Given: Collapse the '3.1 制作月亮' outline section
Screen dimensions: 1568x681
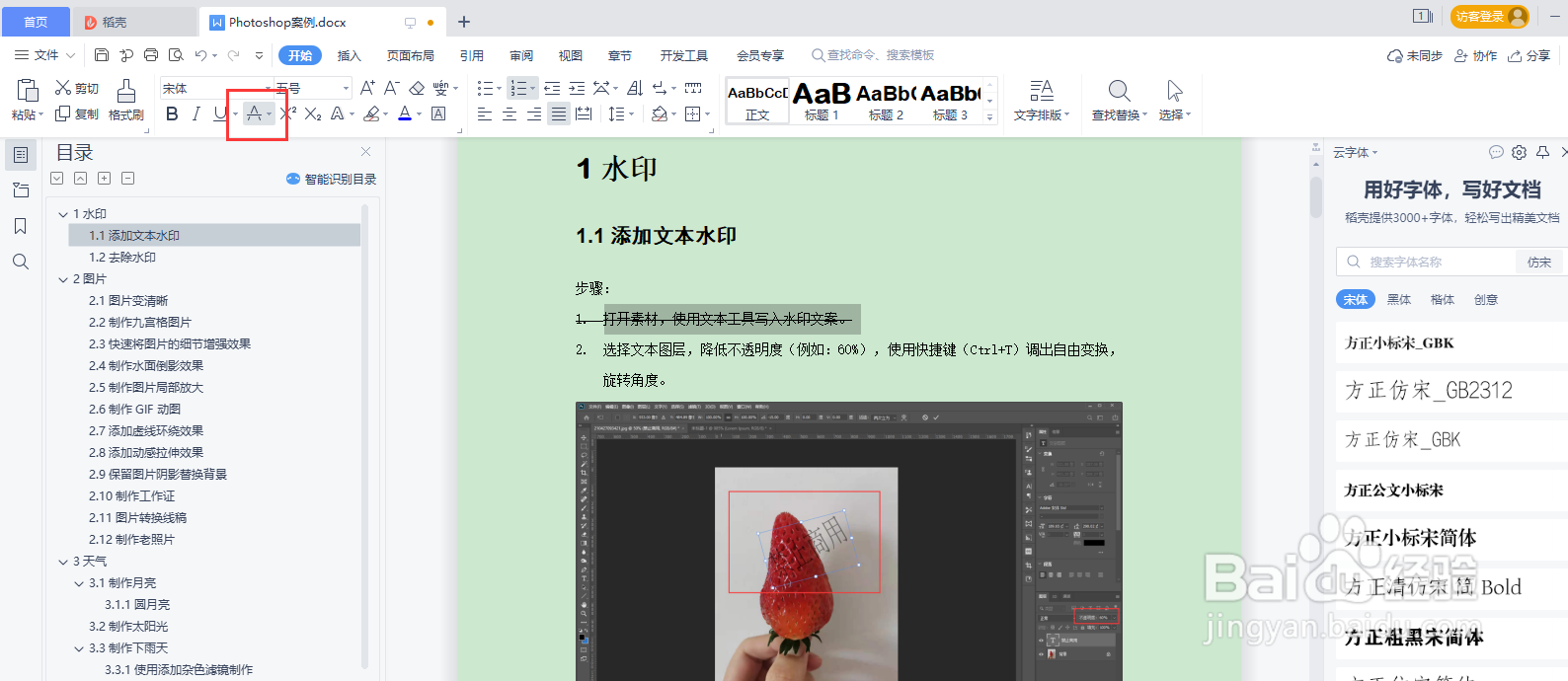Looking at the screenshot, I should (79, 583).
